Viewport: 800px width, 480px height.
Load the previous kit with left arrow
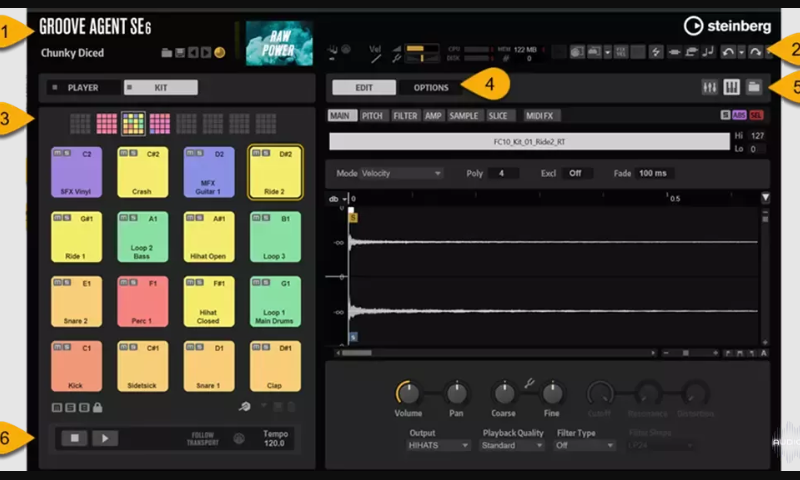(x=193, y=53)
